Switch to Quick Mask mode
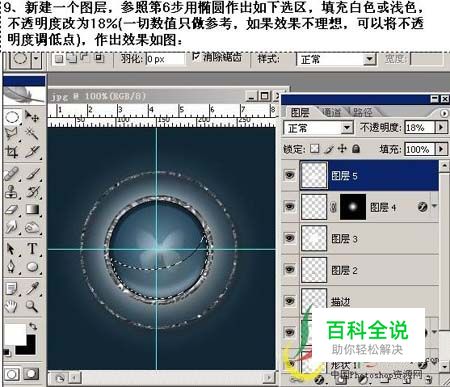 (x=31, y=374)
